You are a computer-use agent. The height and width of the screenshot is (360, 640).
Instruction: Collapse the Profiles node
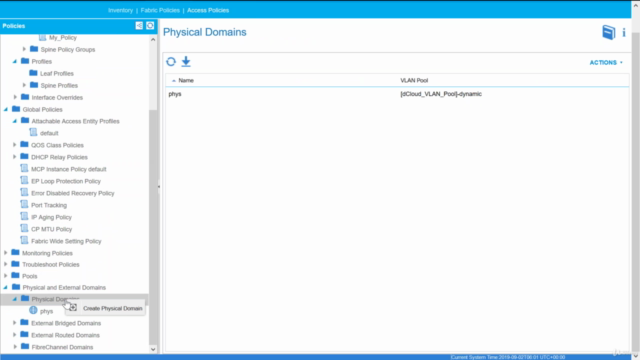pyautogui.click(x=15, y=61)
